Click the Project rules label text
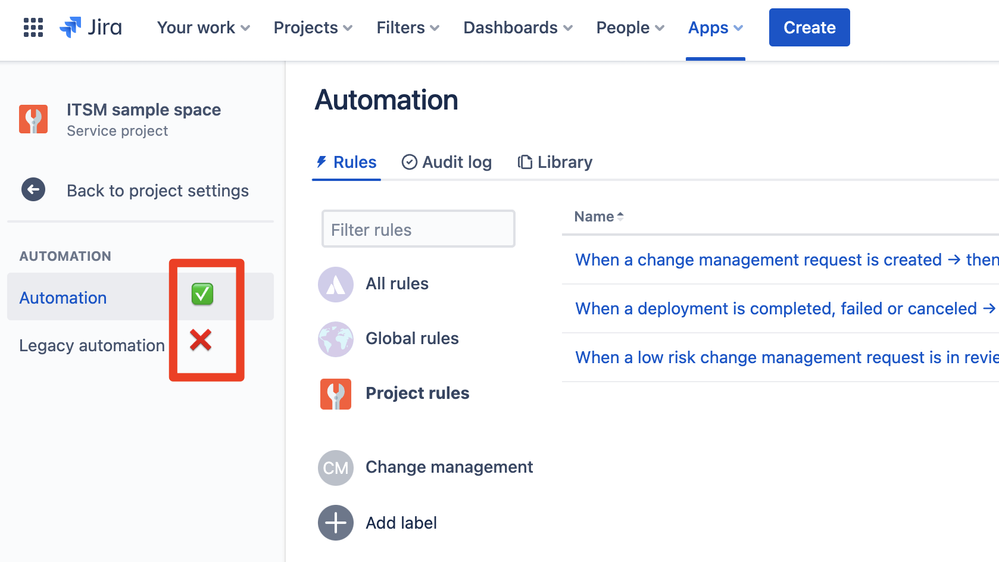Image resolution: width=999 pixels, height=562 pixels. (417, 393)
